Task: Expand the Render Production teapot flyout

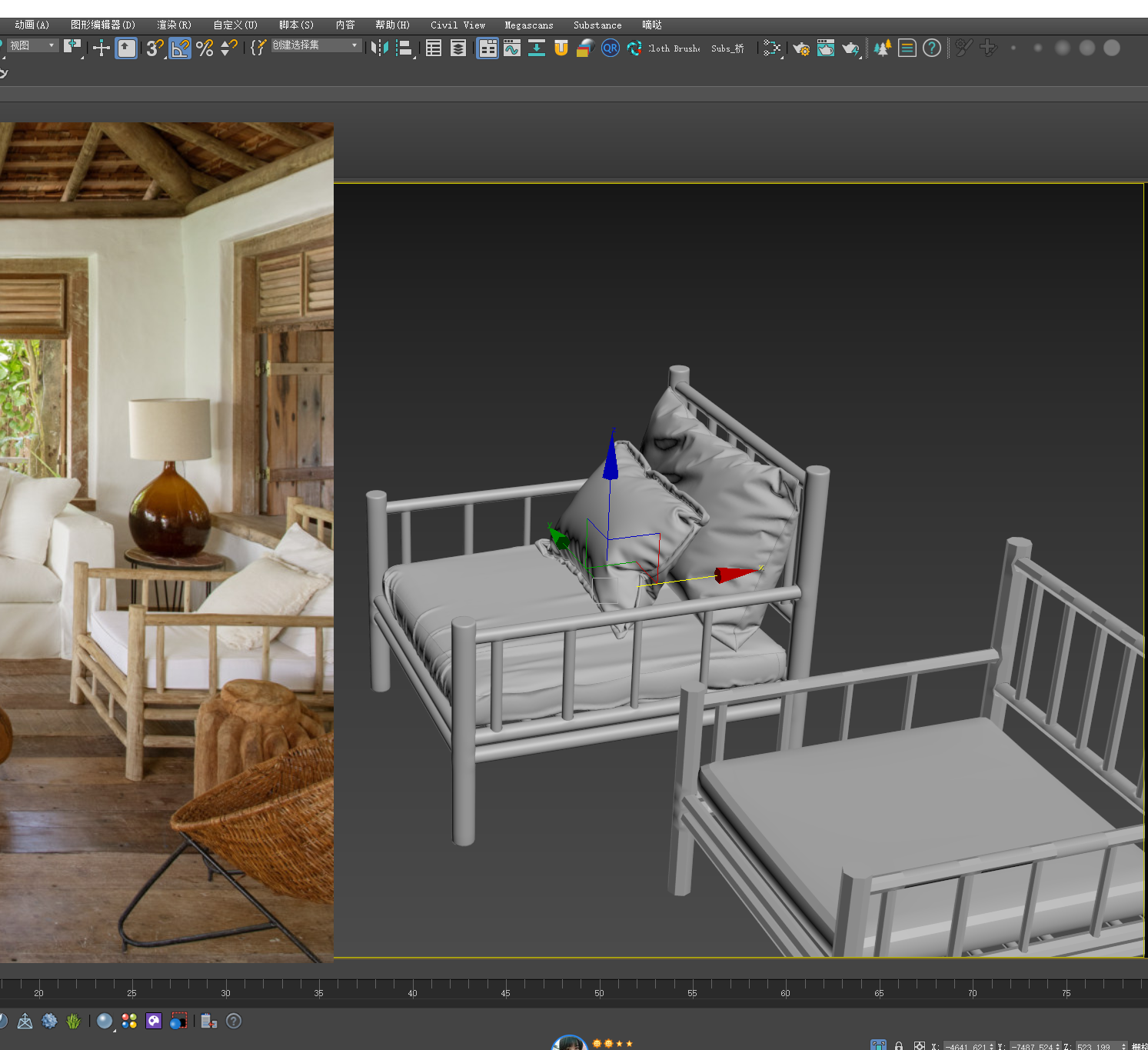Action: [x=851, y=49]
